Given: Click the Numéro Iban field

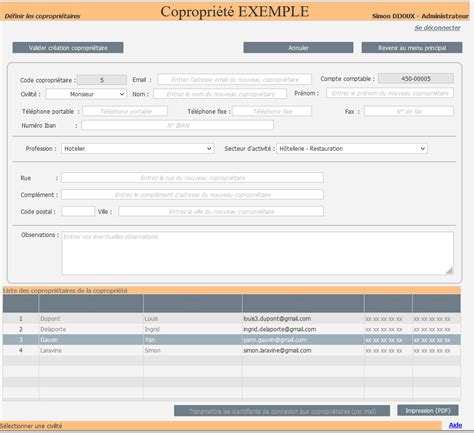Looking at the screenshot, I should (x=178, y=125).
